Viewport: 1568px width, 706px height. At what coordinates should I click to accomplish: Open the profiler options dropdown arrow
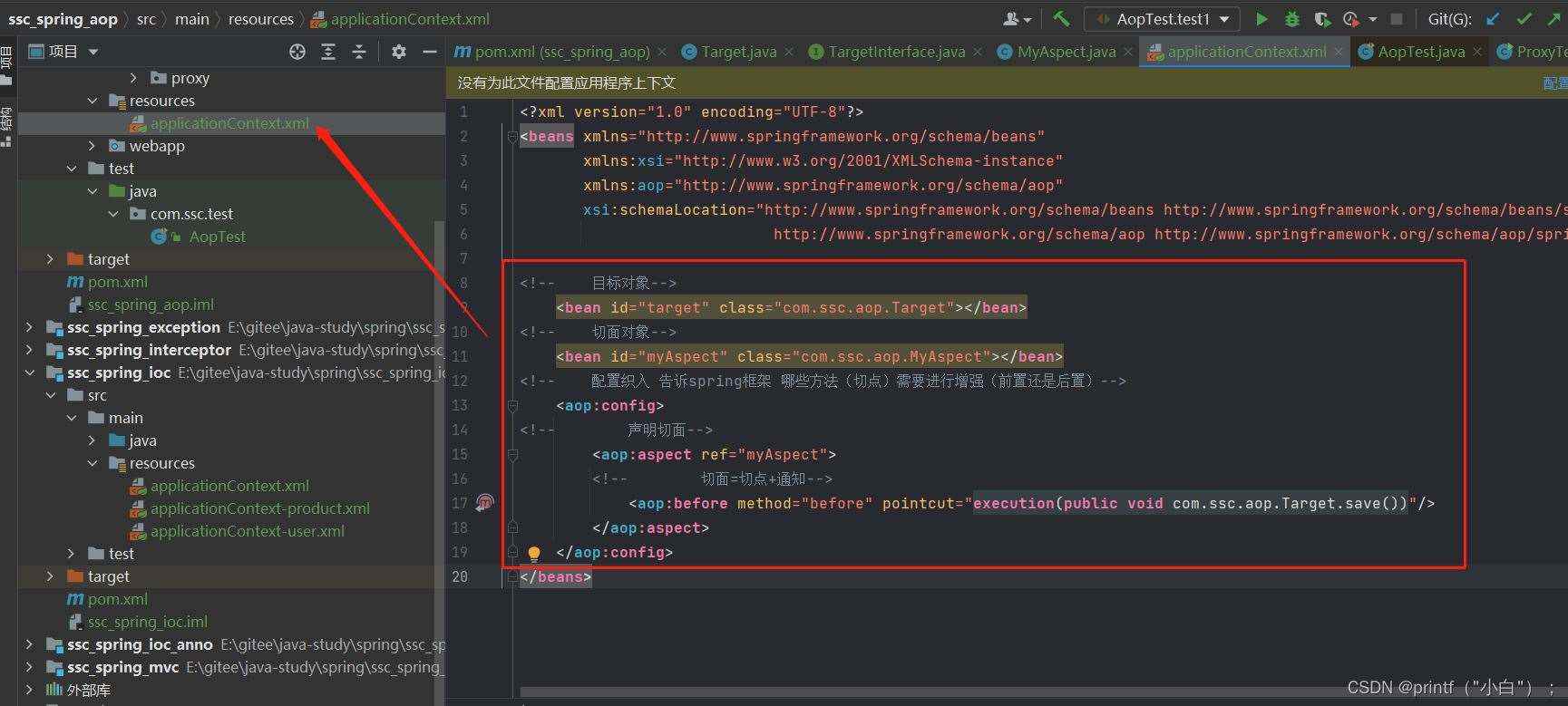point(1372,18)
